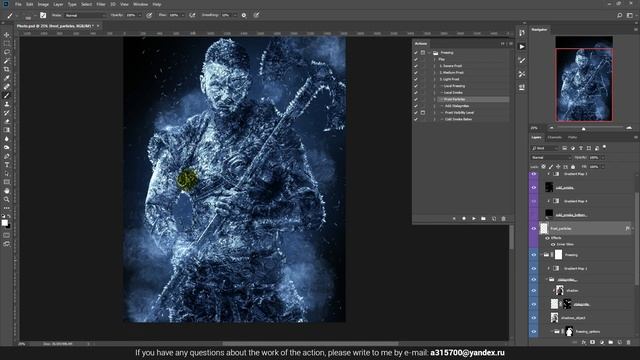Expand the Freezing_options layer group
This screenshot has height=360, width=640.
(552, 331)
